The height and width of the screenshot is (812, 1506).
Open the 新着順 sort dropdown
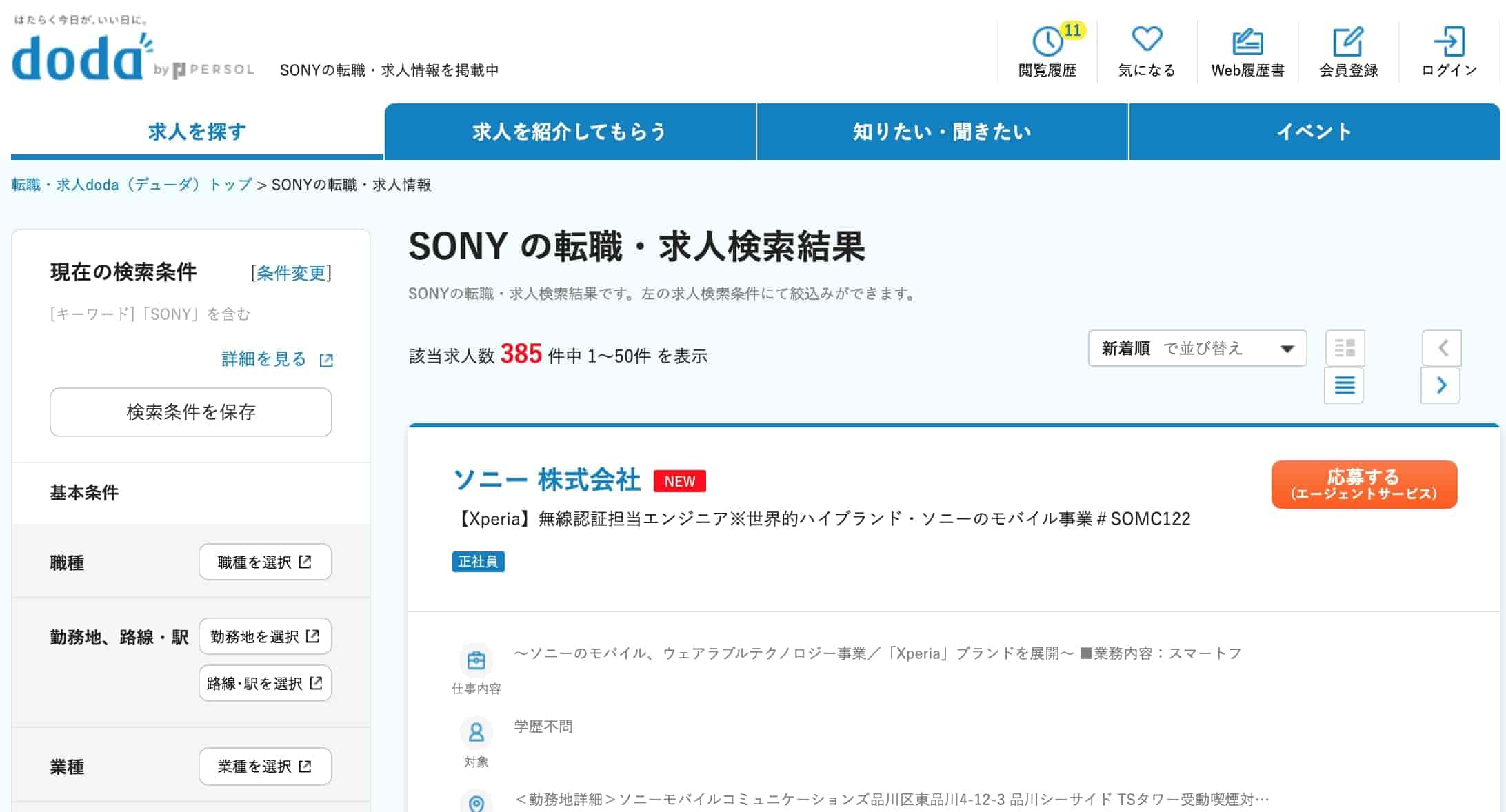pyautogui.click(x=1198, y=348)
